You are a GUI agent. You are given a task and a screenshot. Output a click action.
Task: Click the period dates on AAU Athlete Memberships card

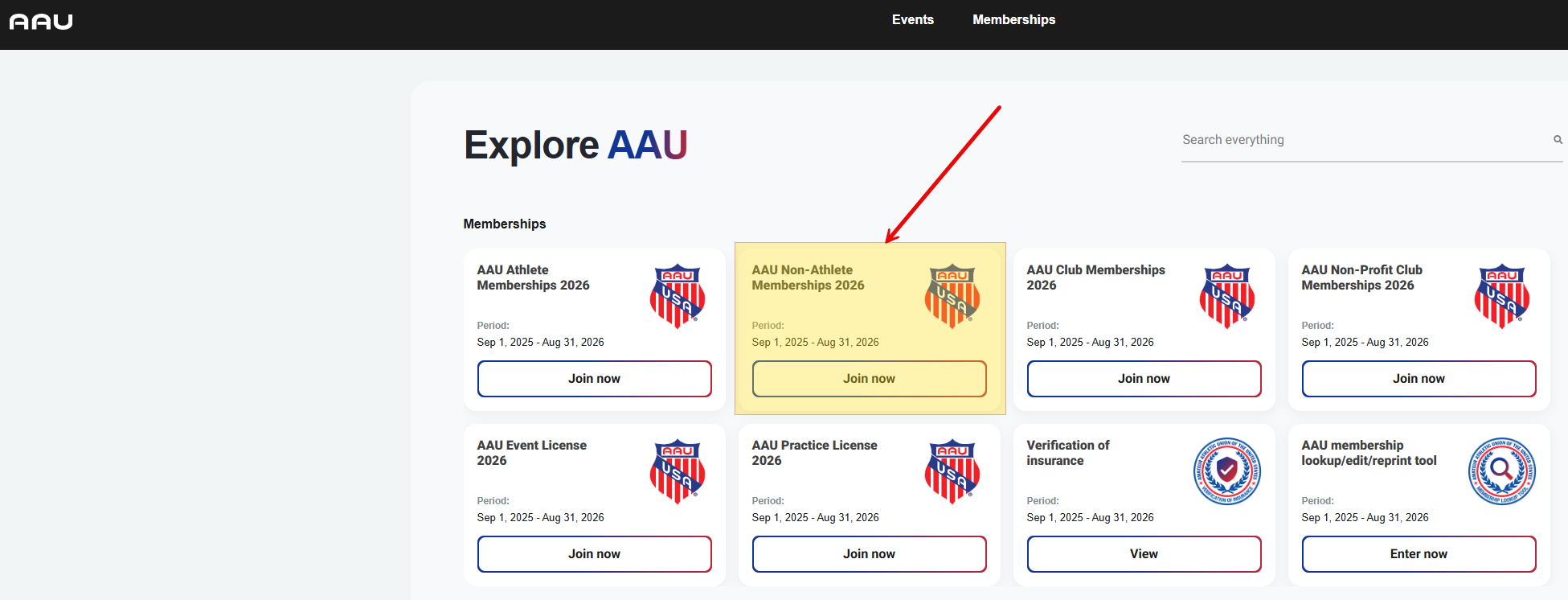pyautogui.click(x=541, y=343)
